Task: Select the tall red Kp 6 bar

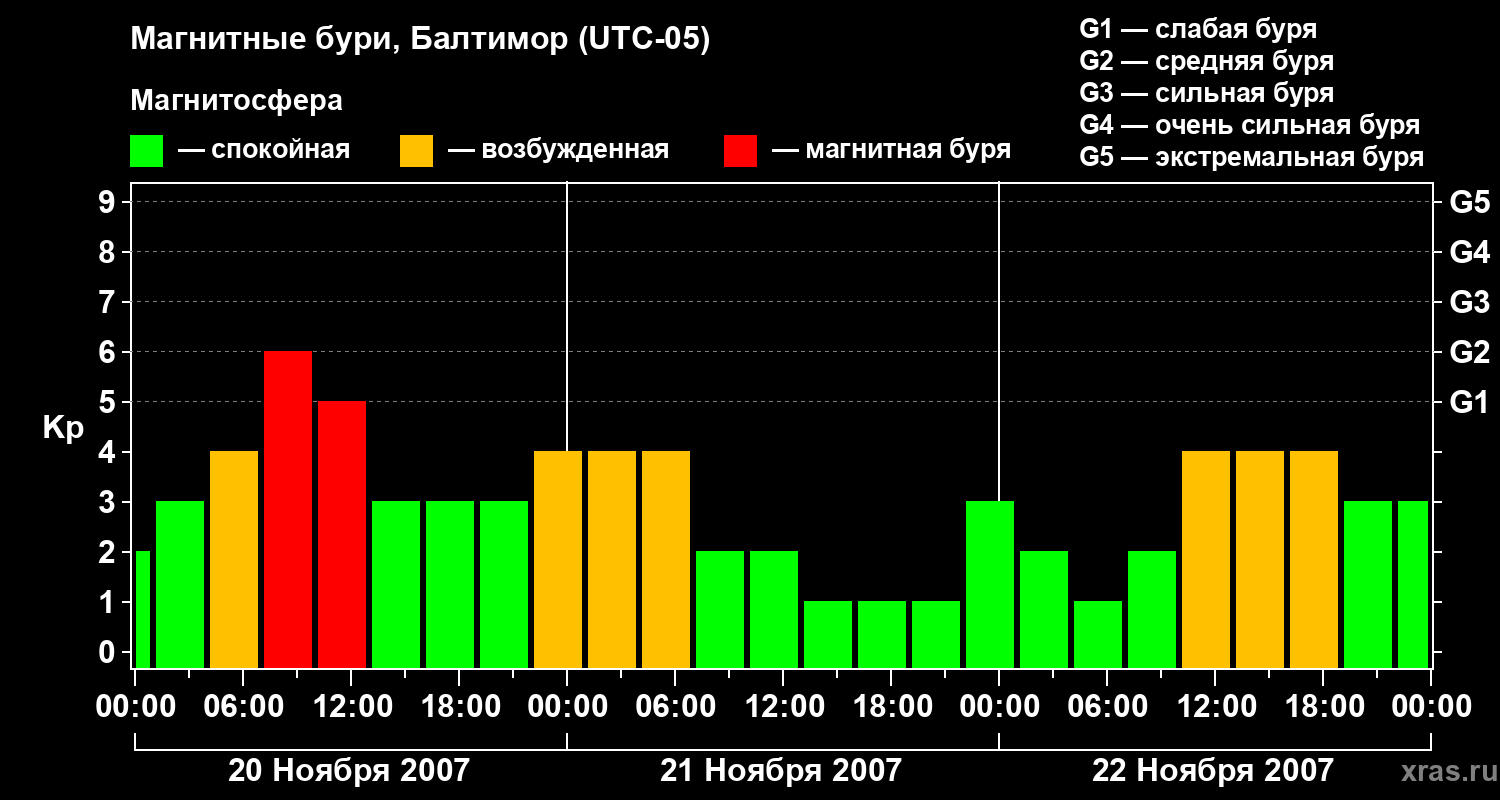Action: 288,509
